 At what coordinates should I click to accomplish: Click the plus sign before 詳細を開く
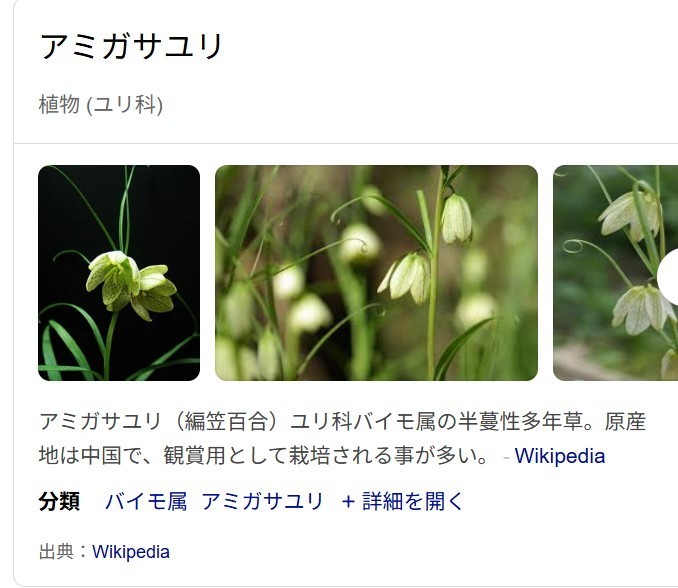click(348, 502)
